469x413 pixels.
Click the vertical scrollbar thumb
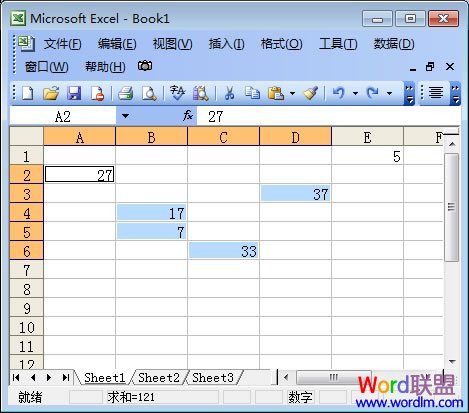pyautogui.click(x=452, y=207)
